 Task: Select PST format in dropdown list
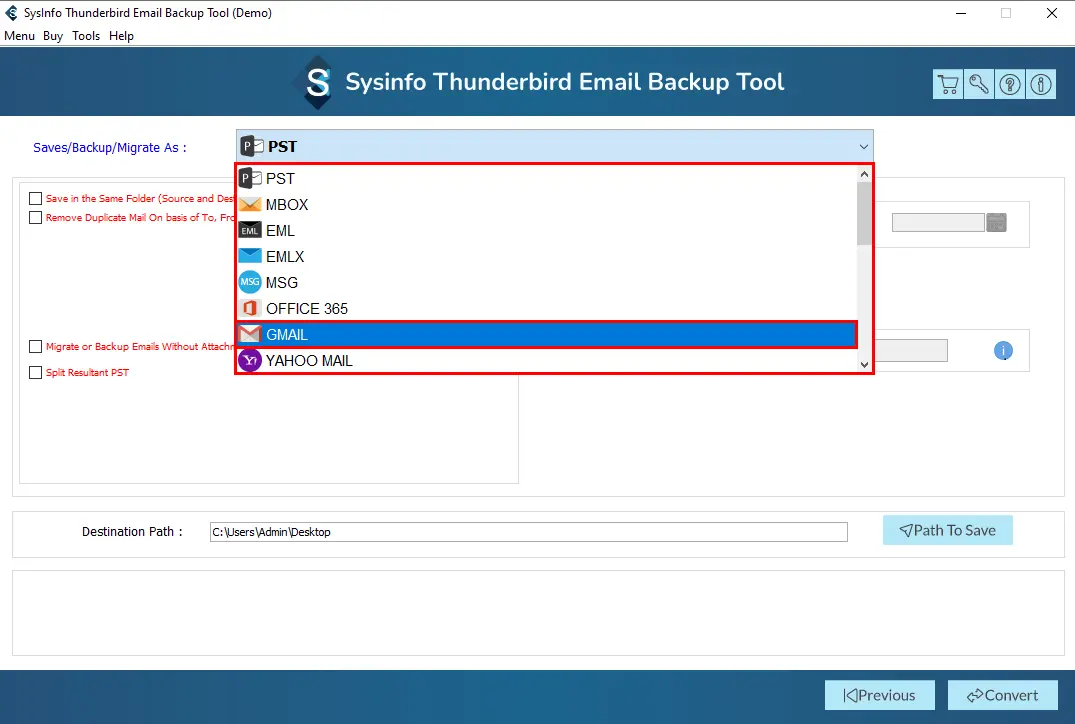pos(546,178)
